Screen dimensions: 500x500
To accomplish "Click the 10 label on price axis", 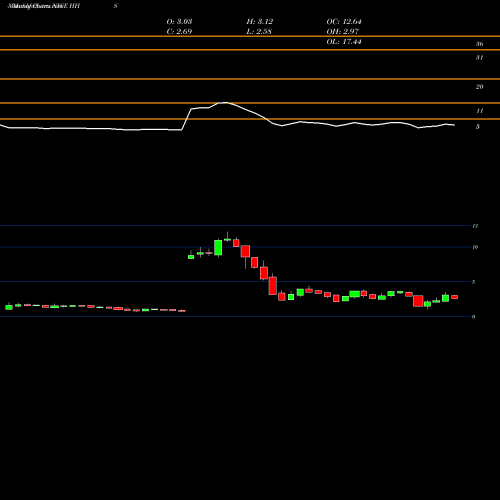I will [475, 247].
